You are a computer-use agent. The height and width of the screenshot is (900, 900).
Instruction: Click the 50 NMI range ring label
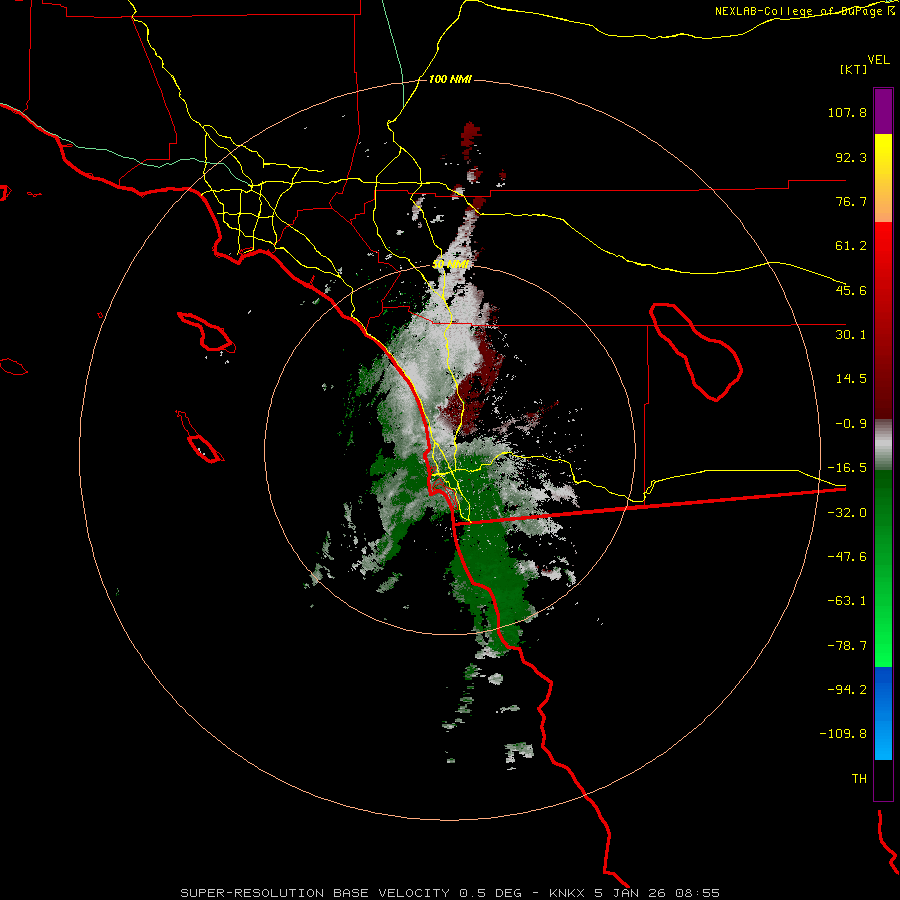pyautogui.click(x=451, y=265)
